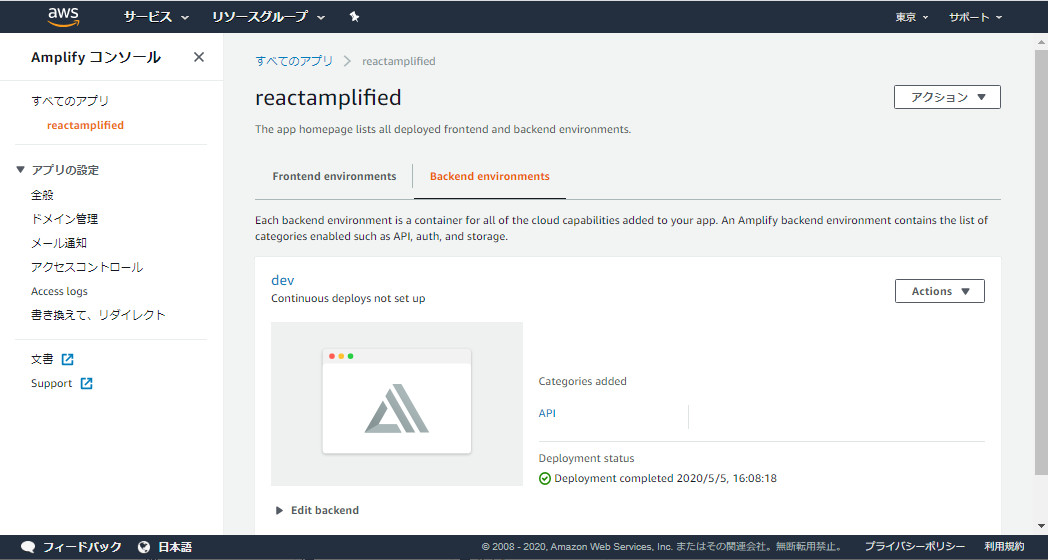Image resolution: width=1048 pixels, height=560 pixels.
Task: Collapse the アプリの設定 section
Action: click(20, 170)
